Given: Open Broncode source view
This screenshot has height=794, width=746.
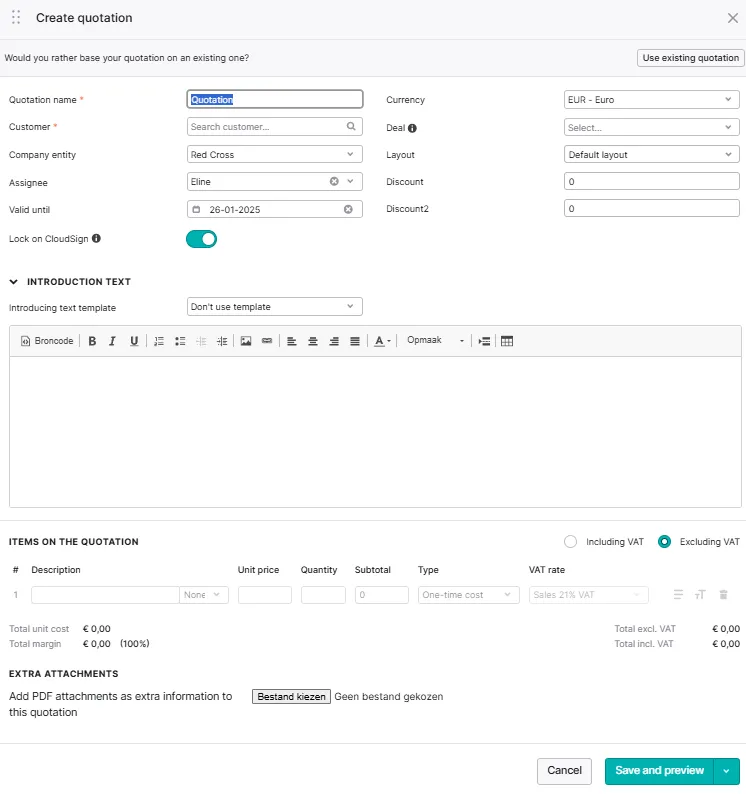Looking at the screenshot, I should (x=47, y=341).
